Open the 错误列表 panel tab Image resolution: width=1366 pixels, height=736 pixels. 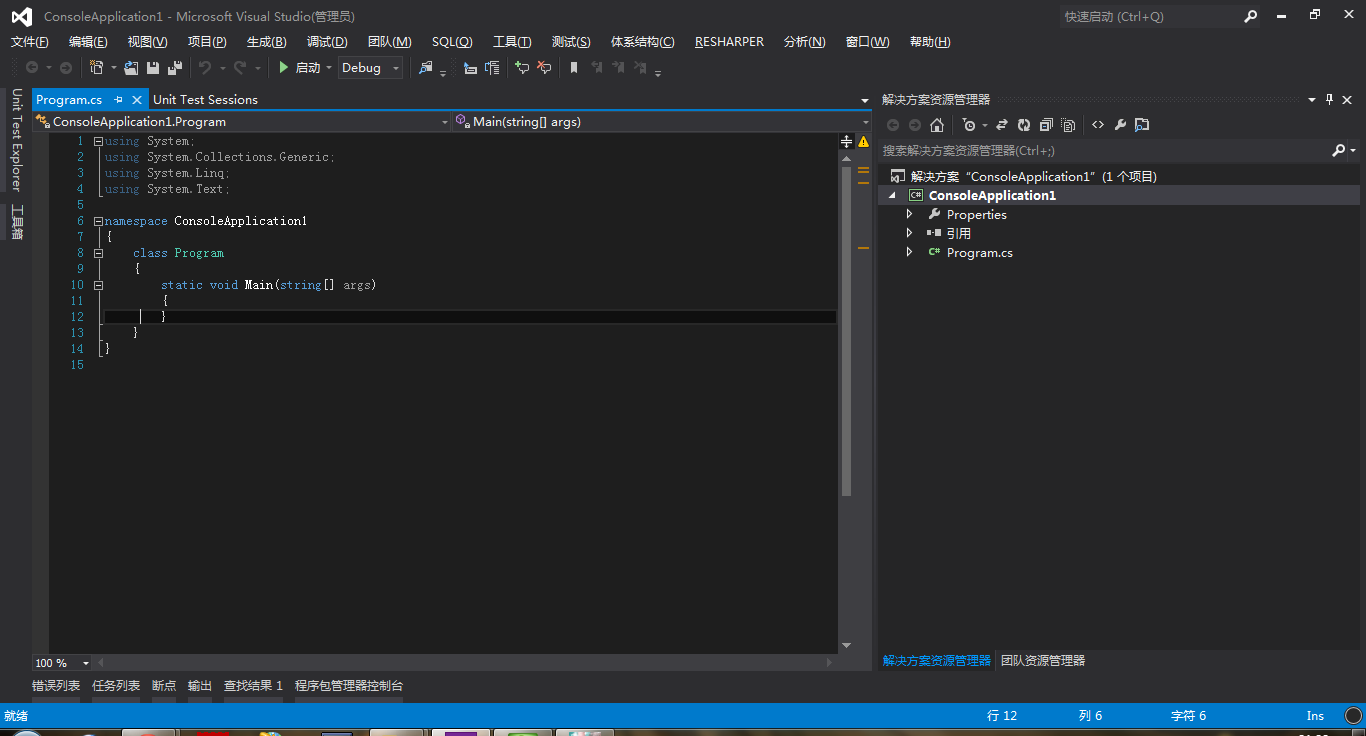(56, 686)
